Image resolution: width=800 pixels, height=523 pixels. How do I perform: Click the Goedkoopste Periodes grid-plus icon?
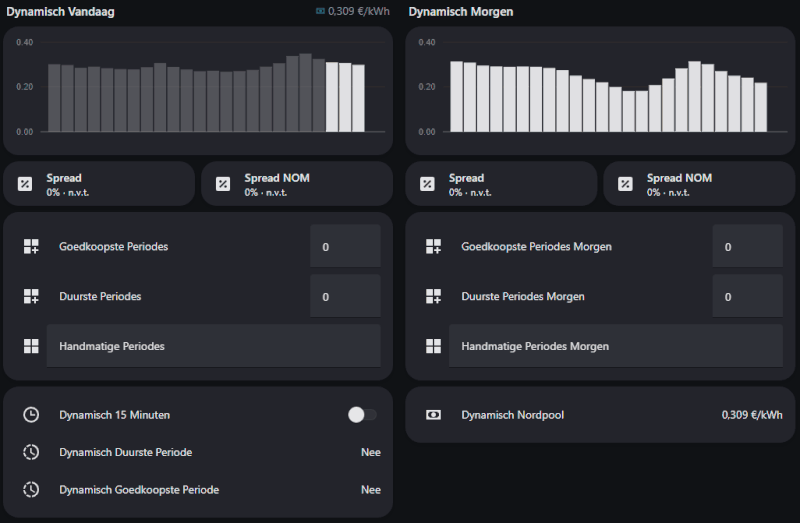31,246
